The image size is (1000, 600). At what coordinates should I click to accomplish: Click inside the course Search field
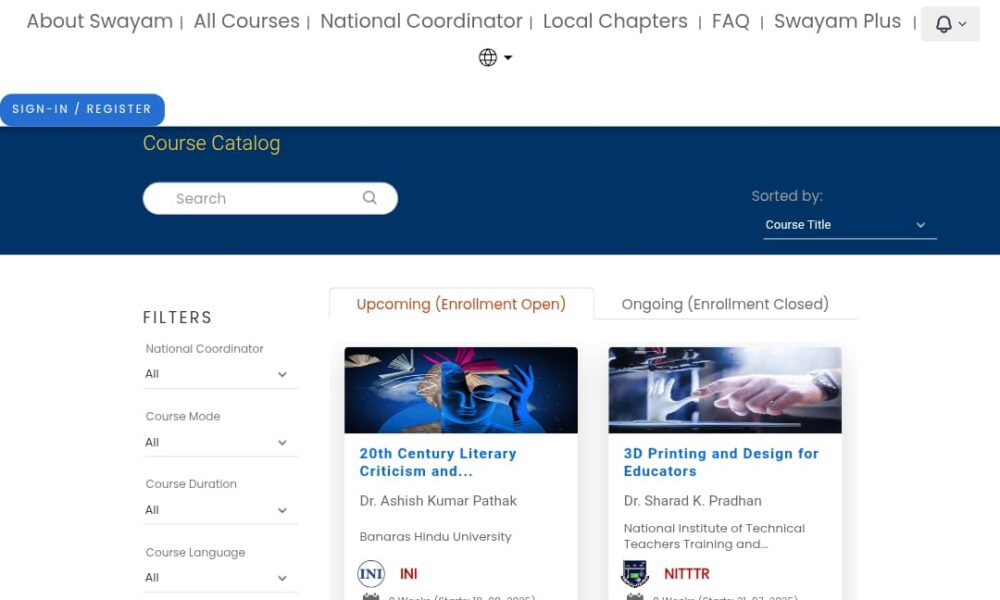pos(260,198)
